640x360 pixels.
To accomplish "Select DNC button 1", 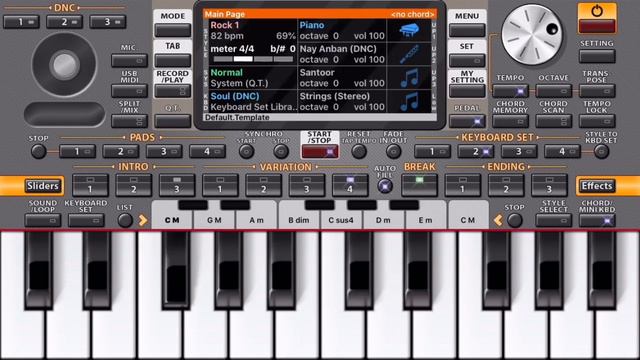I will tap(21, 22).
